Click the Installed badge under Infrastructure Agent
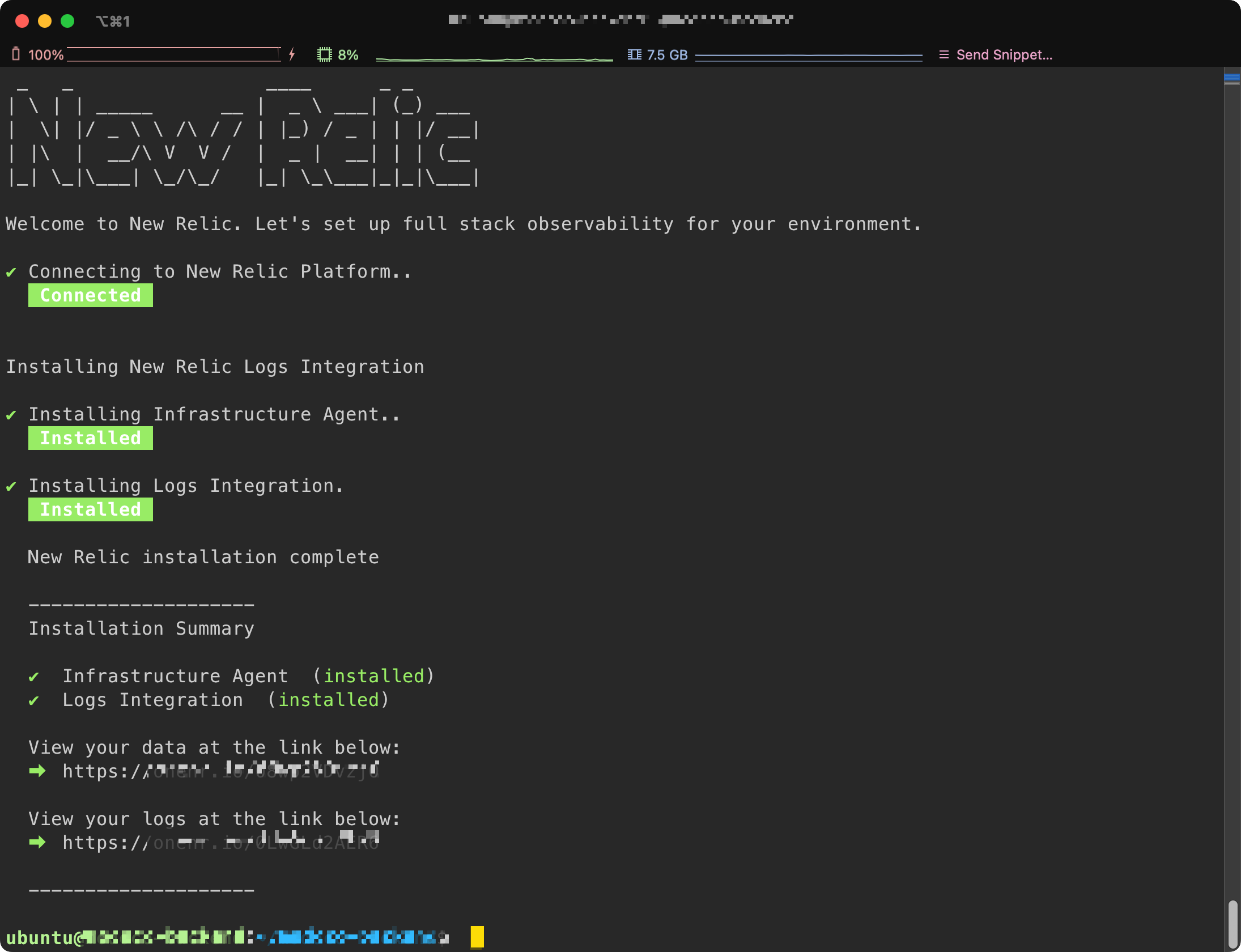Viewport: 1241px width, 952px height. [91, 438]
